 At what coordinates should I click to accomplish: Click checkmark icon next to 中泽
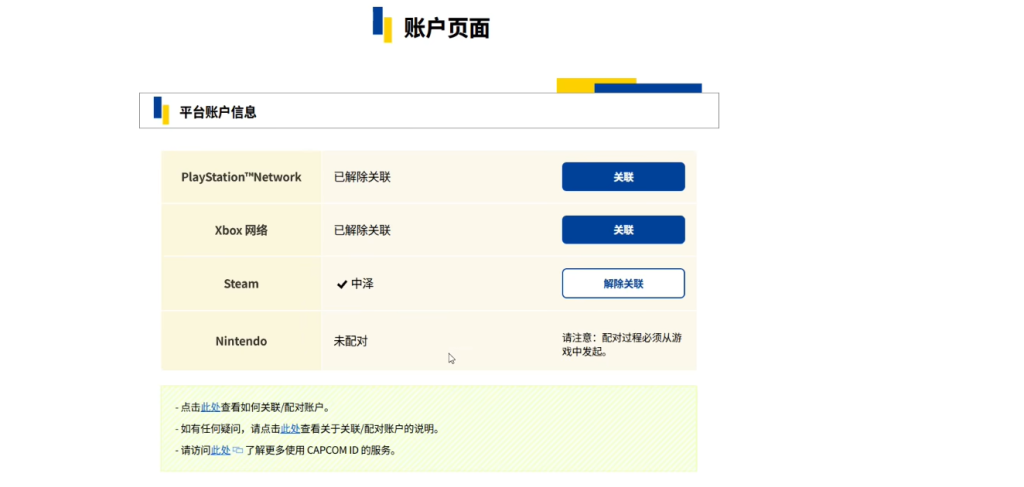342,284
